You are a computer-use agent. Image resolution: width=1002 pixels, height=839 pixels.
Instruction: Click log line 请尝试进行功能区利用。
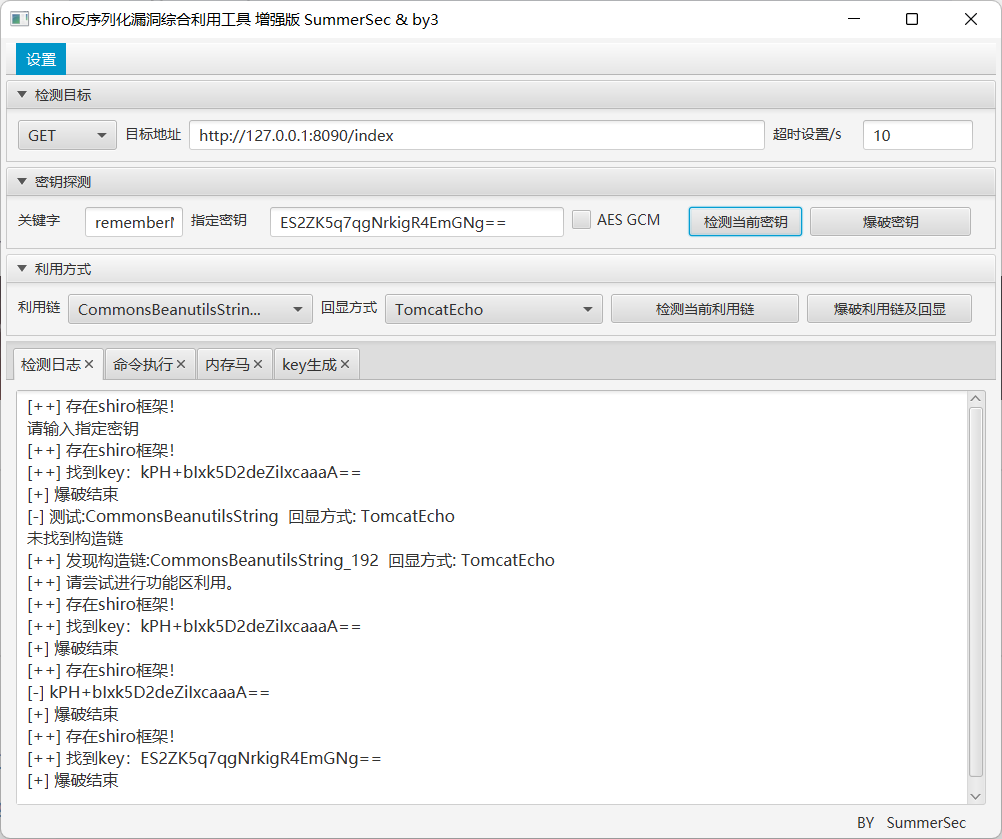coord(131,583)
